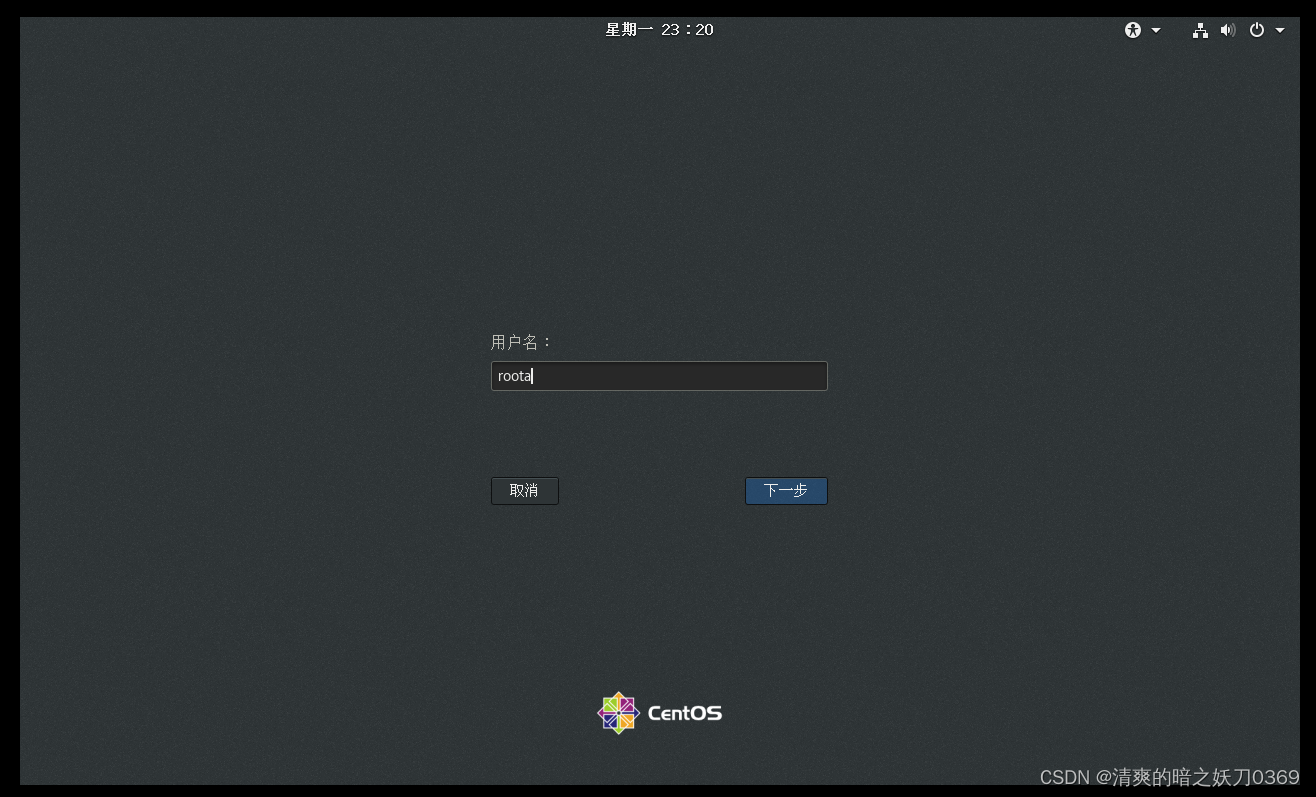The width and height of the screenshot is (1316, 797).
Task: Click the 取消 cancel button
Action: point(525,491)
